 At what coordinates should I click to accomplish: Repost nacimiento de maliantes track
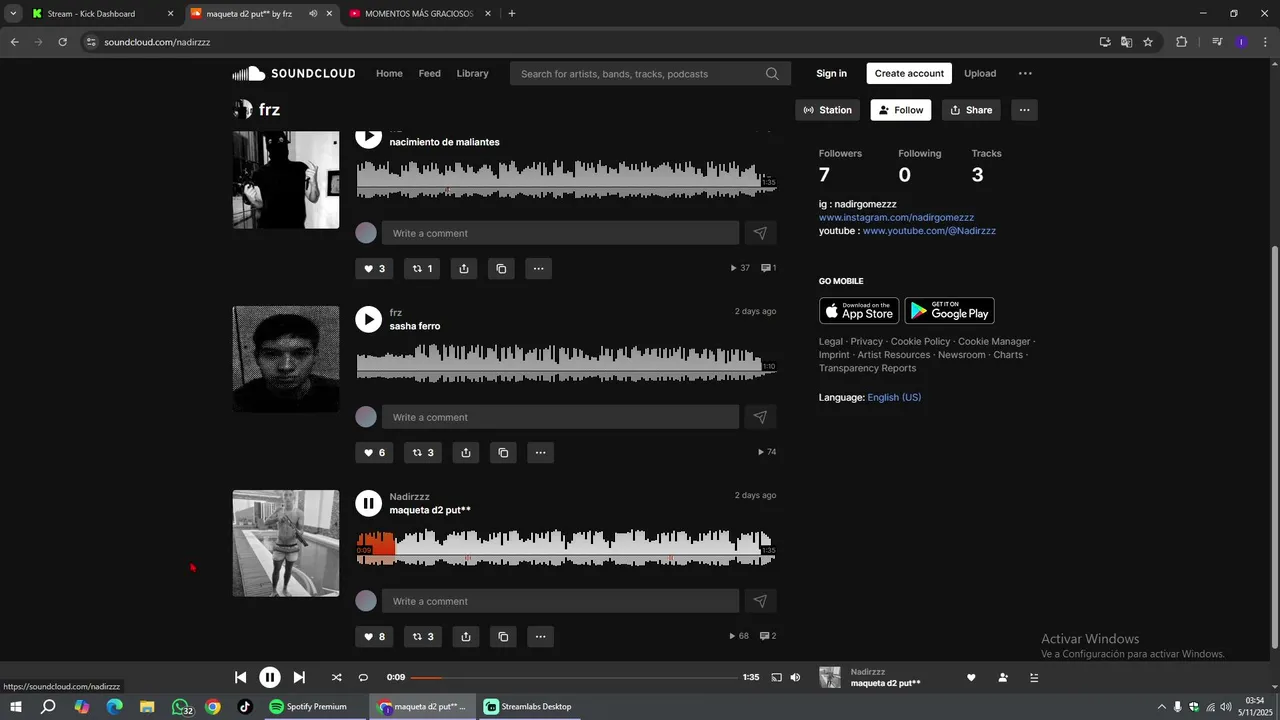tap(423, 268)
